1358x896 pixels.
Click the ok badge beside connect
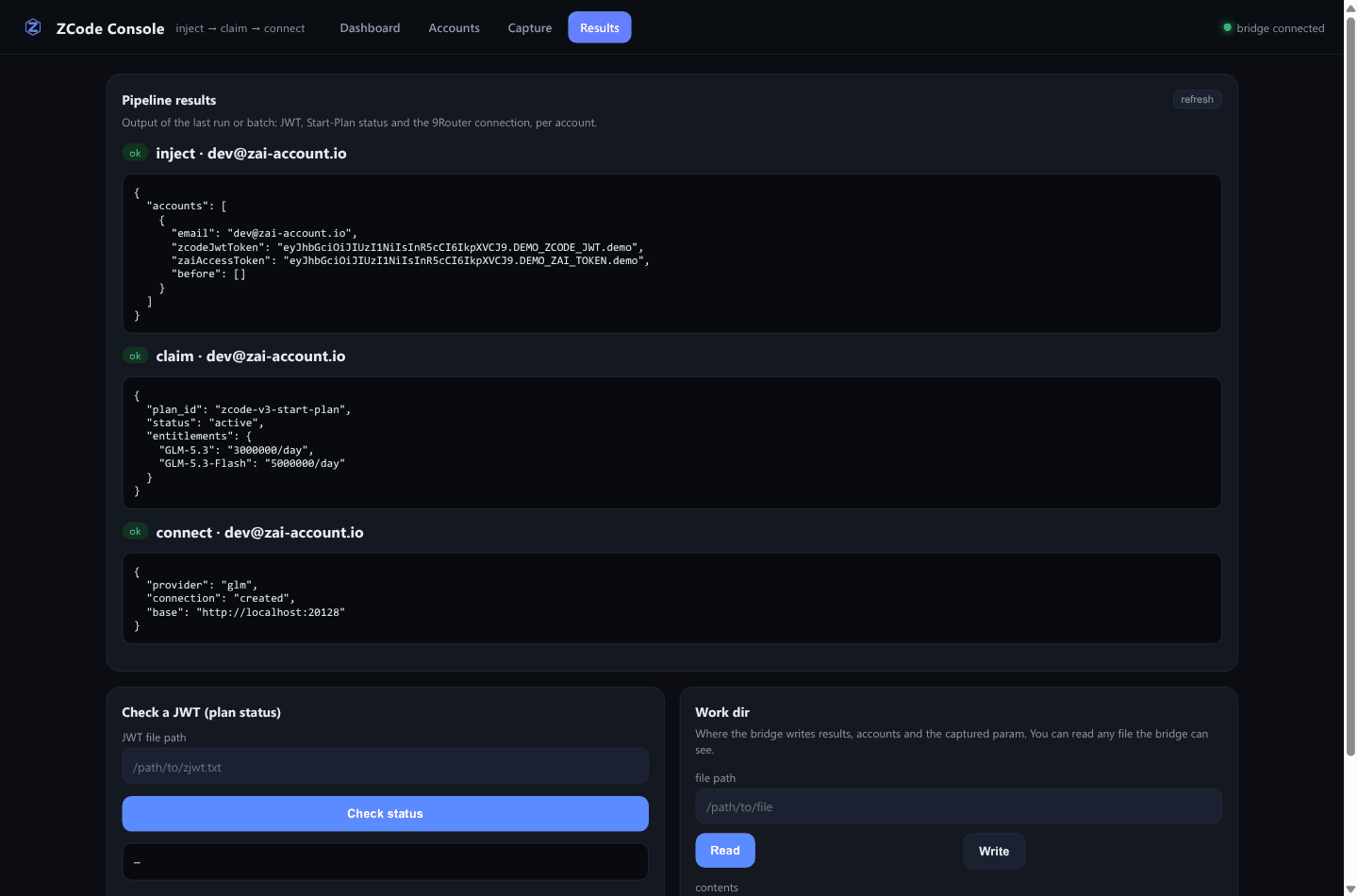[x=135, y=531]
